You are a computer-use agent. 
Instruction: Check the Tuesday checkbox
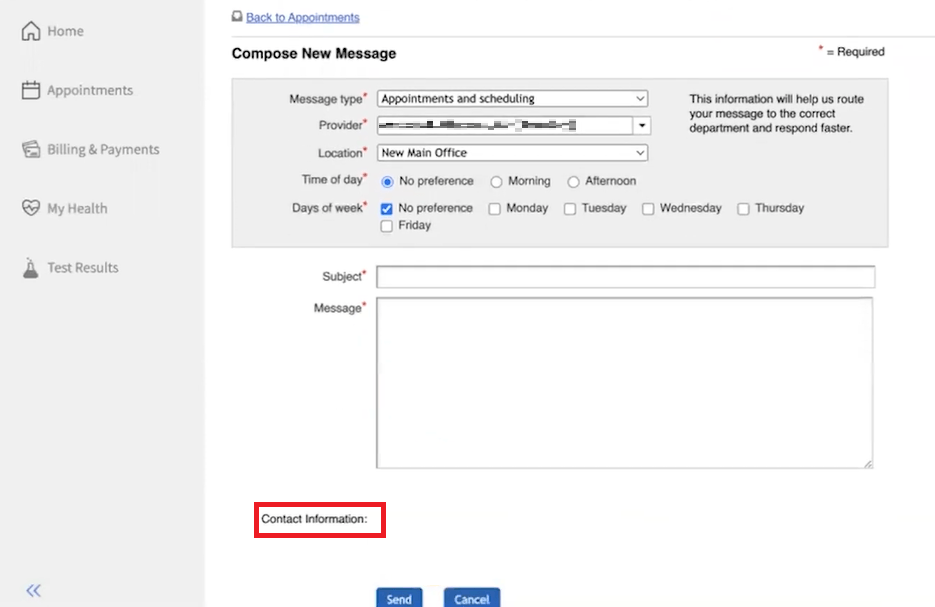coord(570,208)
